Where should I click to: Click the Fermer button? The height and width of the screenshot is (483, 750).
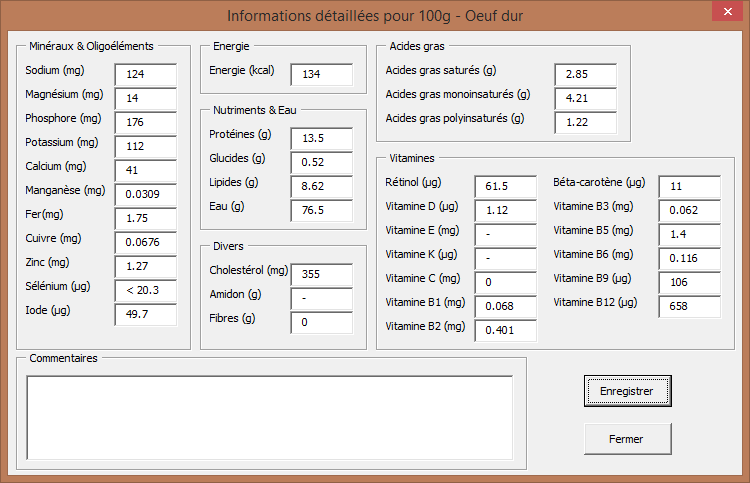click(628, 439)
